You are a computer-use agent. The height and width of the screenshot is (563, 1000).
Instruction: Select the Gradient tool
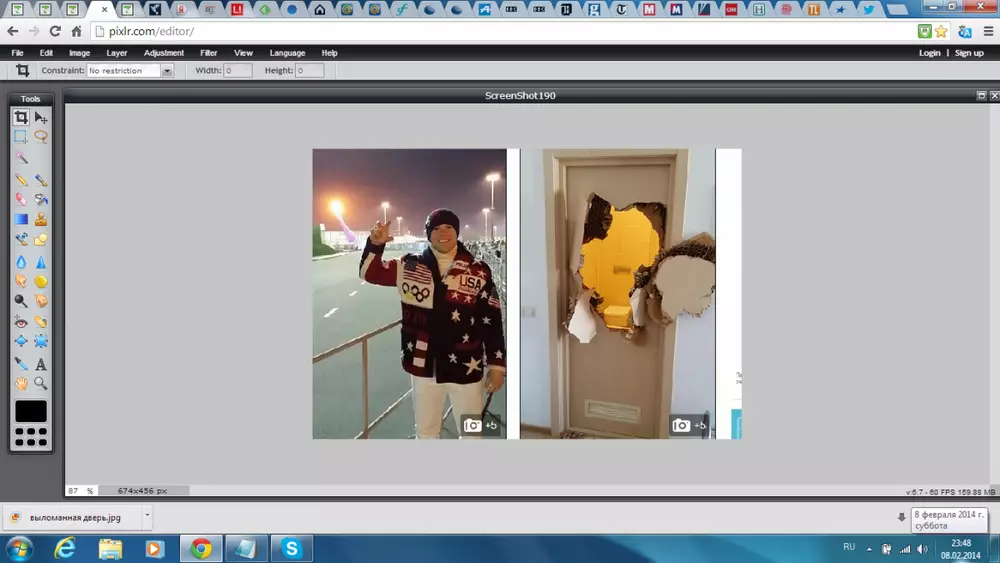(x=21, y=219)
